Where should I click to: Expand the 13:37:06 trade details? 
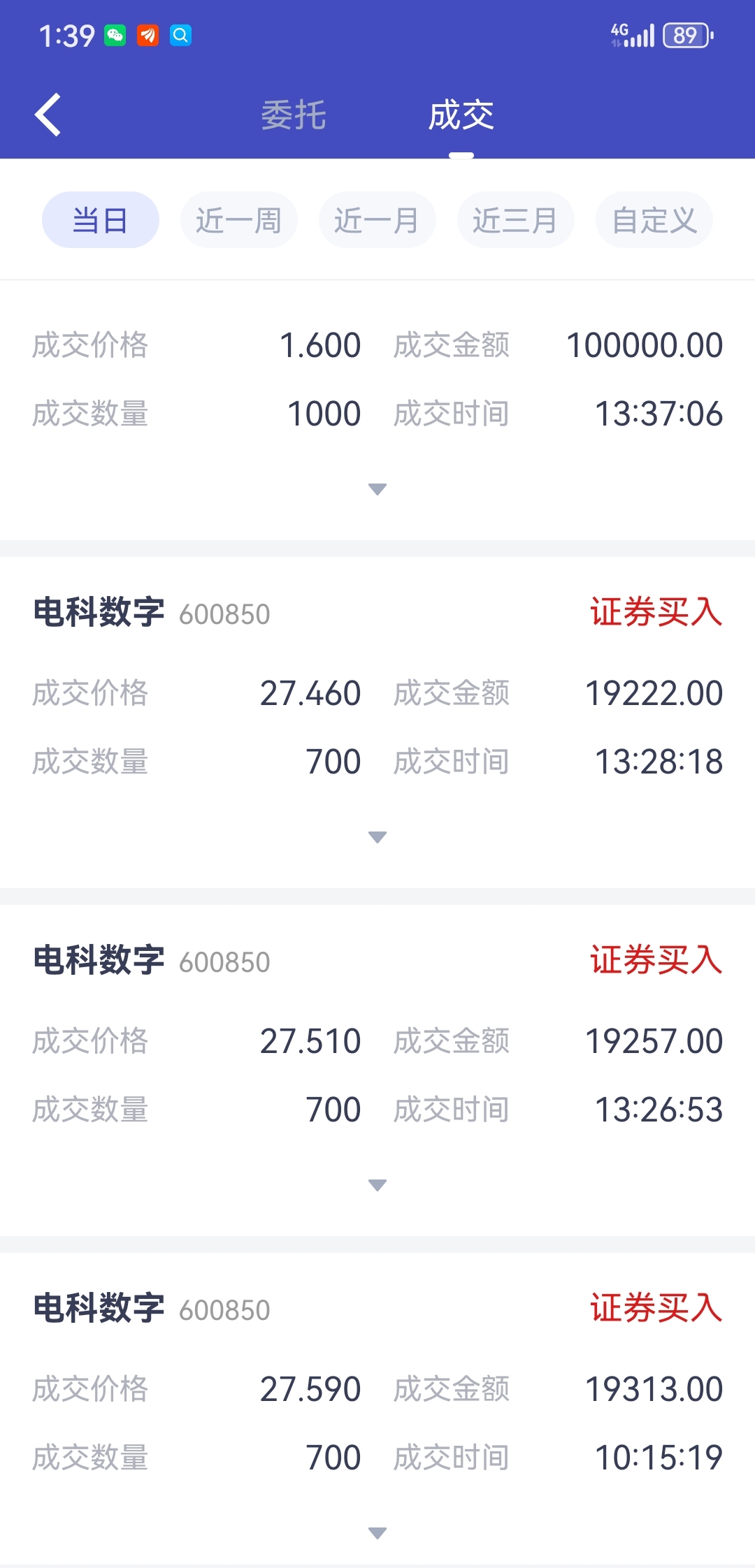(x=377, y=489)
